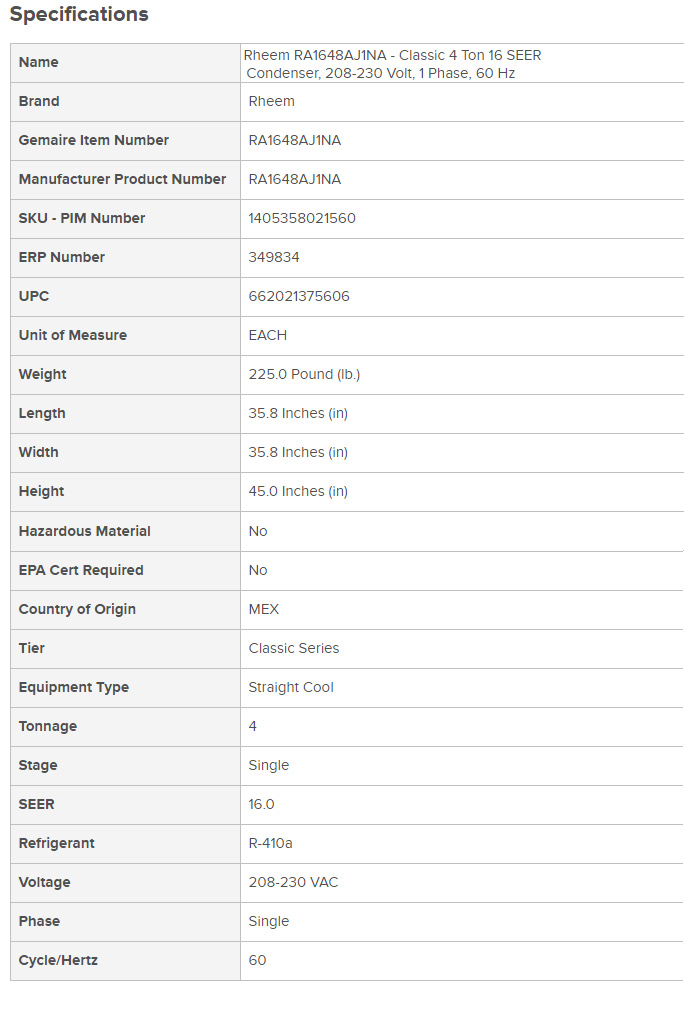This screenshot has width=684, height=1034.
Task: Click ERP Number value 349834
Action: (x=274, y=257)
